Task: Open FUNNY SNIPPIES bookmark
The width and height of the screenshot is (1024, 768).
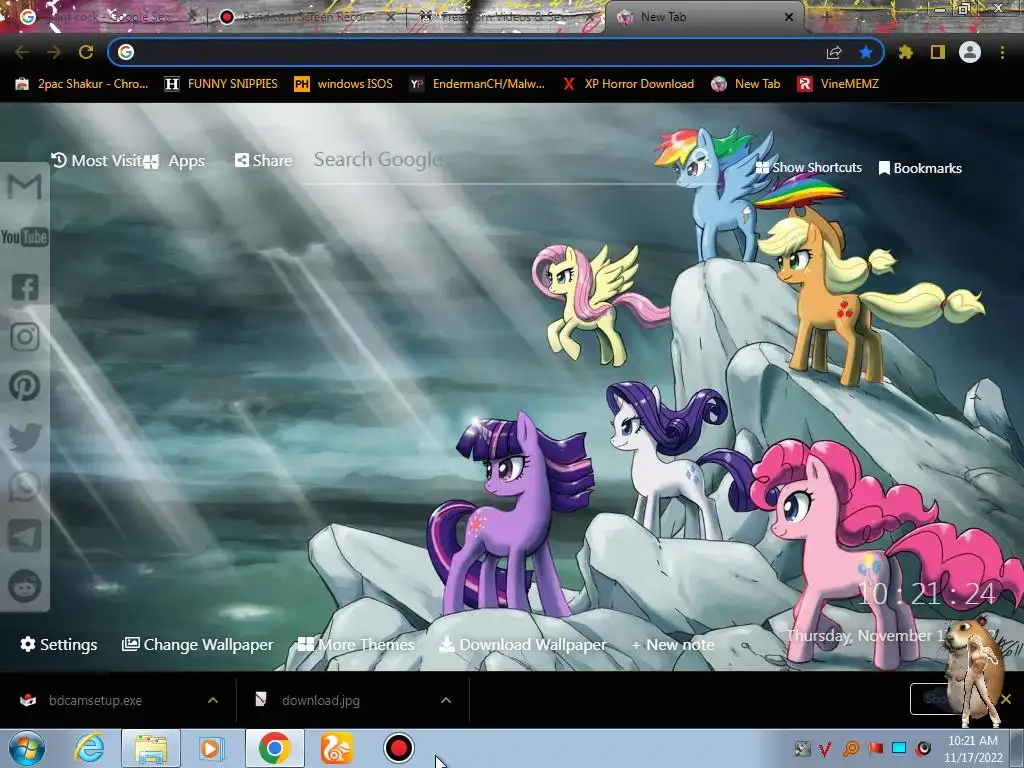Action: [221, 84]
